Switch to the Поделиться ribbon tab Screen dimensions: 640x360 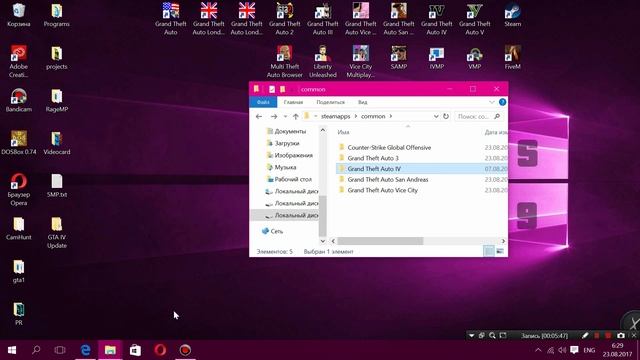[330, 102]
